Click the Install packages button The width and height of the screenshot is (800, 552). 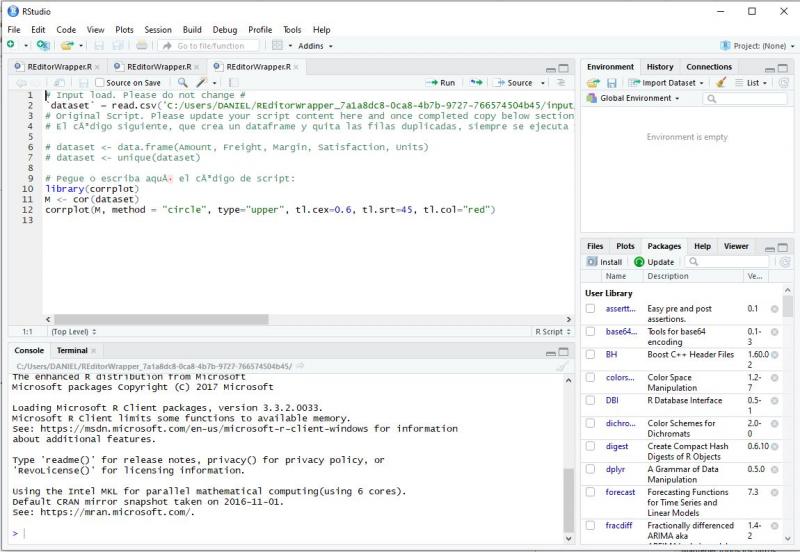pyautogui.click(x=605, y=262)
